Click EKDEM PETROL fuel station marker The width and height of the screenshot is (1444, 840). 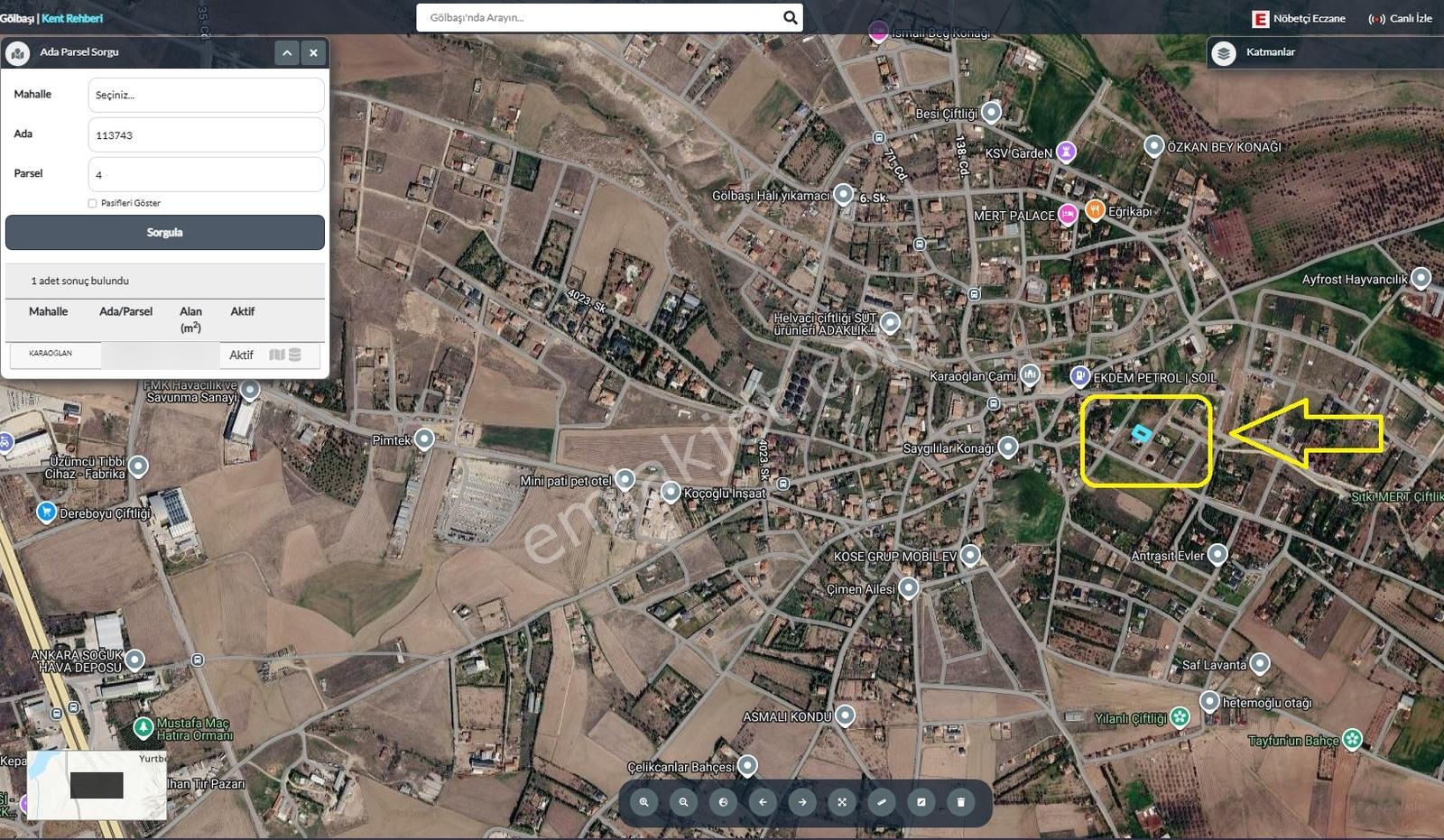[x=1079, y=375]
